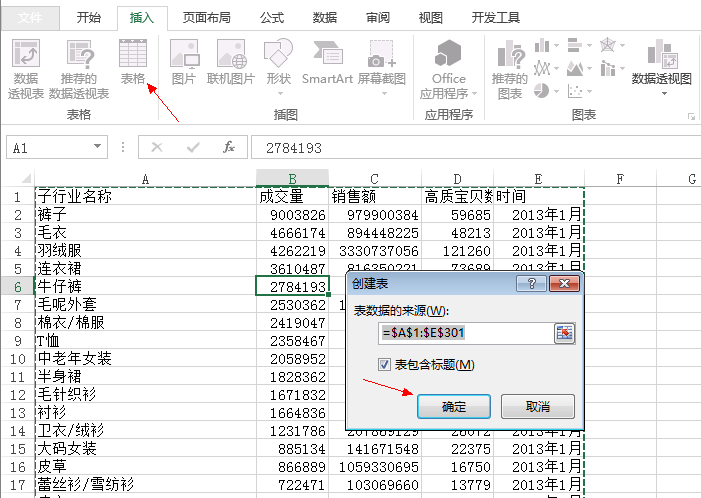Image resolution: width=701 pixels, height=498 pixels.
Task: Close the 创建表 dialog
Action: [x=564, y=283]
